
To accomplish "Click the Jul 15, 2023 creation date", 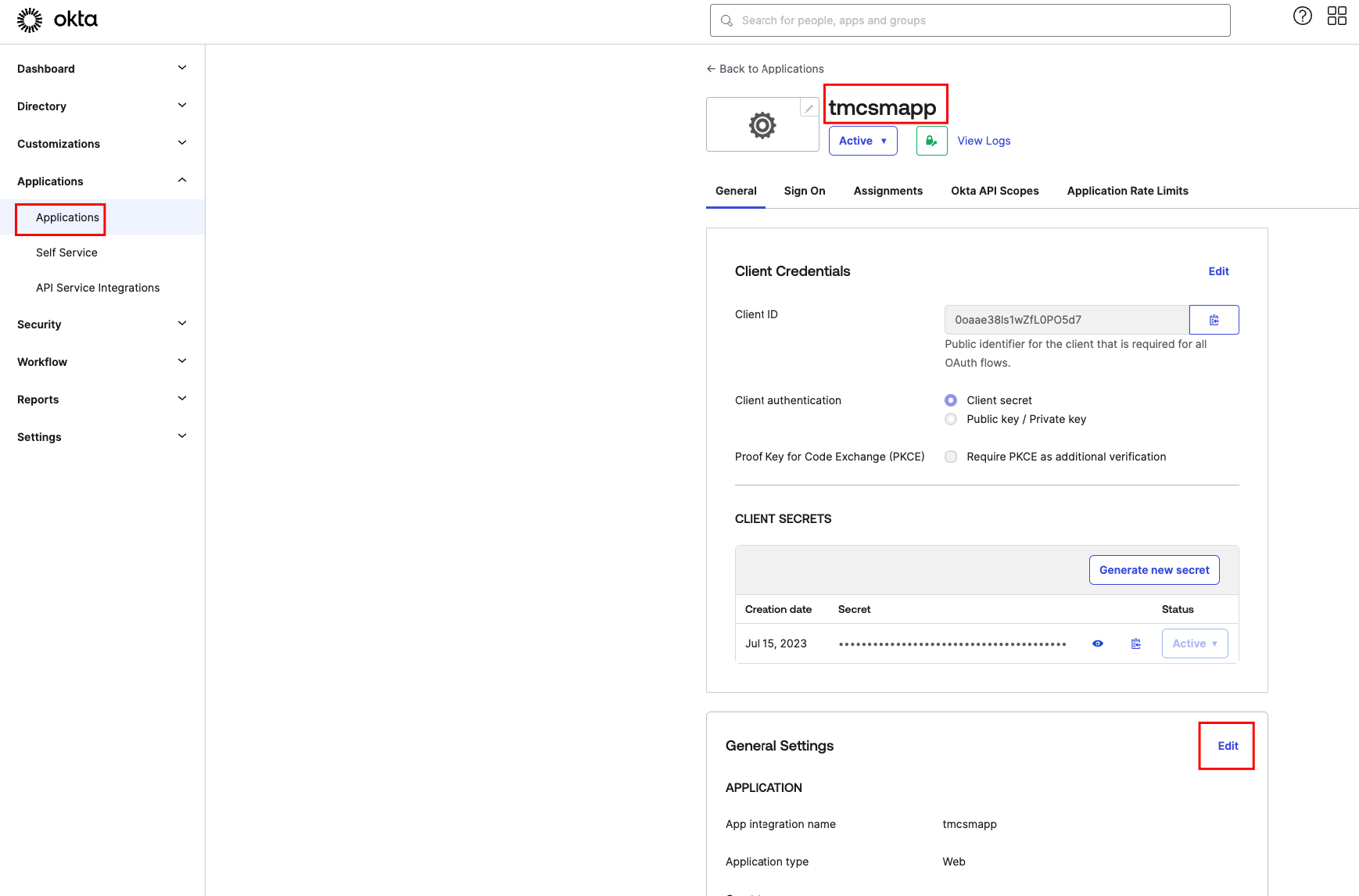I will [x=776, y=643].
